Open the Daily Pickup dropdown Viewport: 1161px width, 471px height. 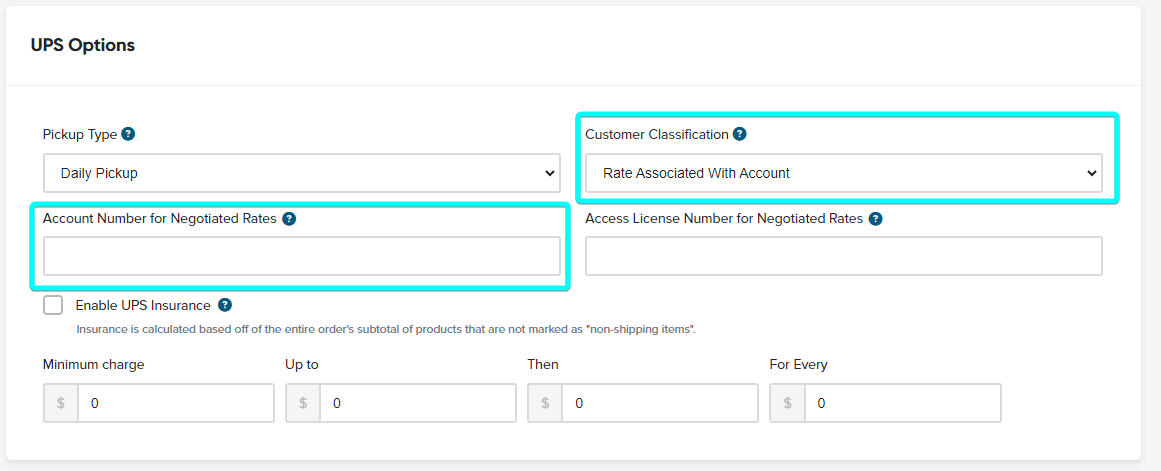pos(302,173)
